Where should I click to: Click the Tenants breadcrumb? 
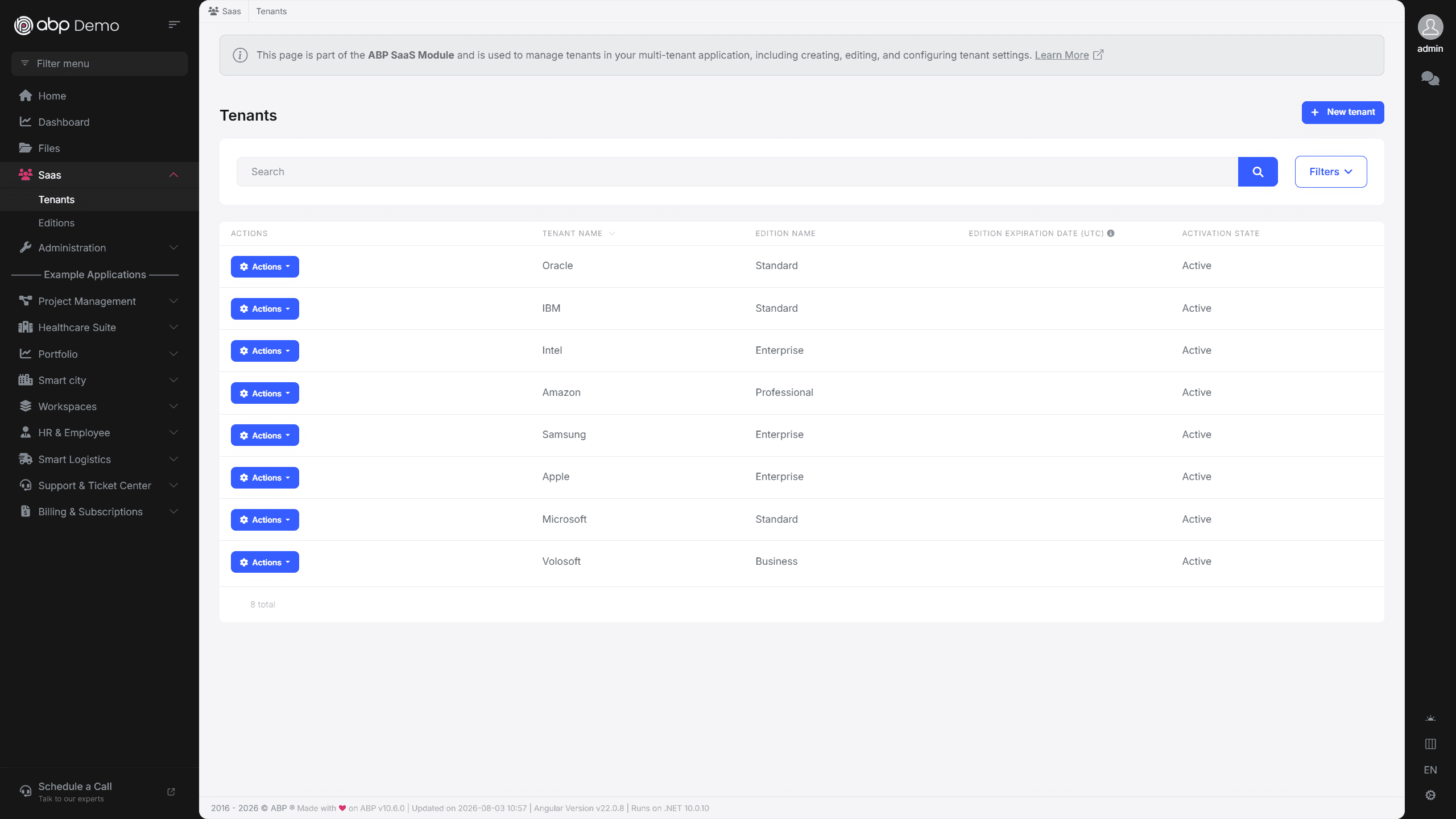[271, 11]
